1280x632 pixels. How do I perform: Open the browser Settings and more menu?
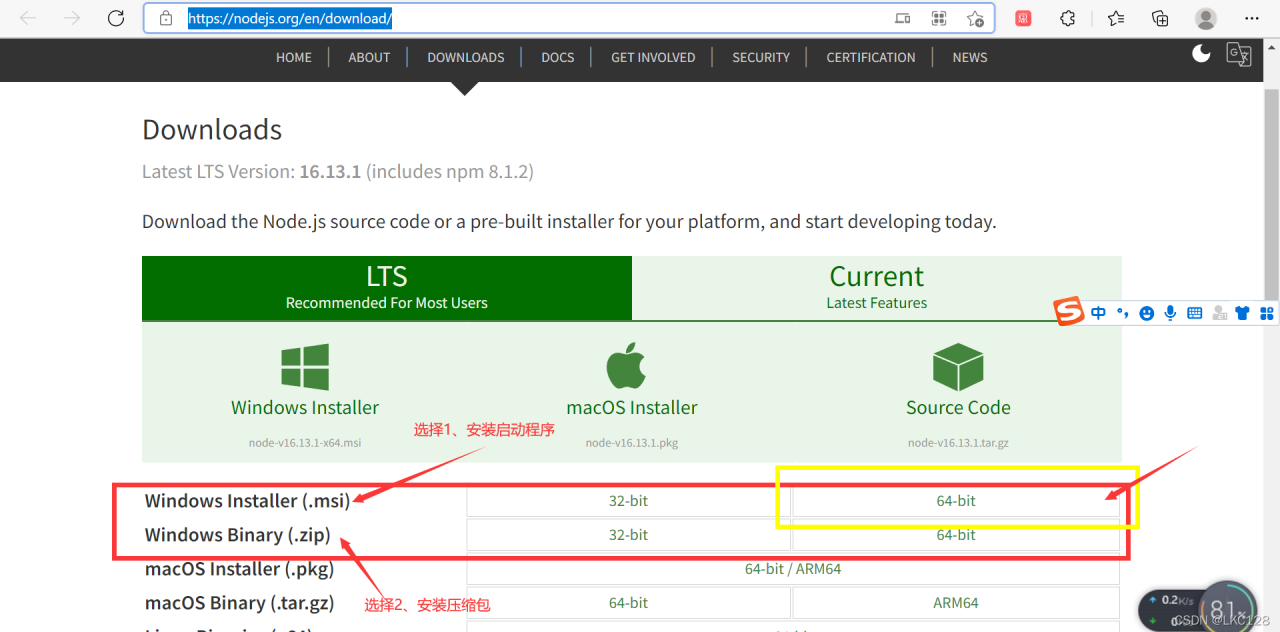point(1252,18)
